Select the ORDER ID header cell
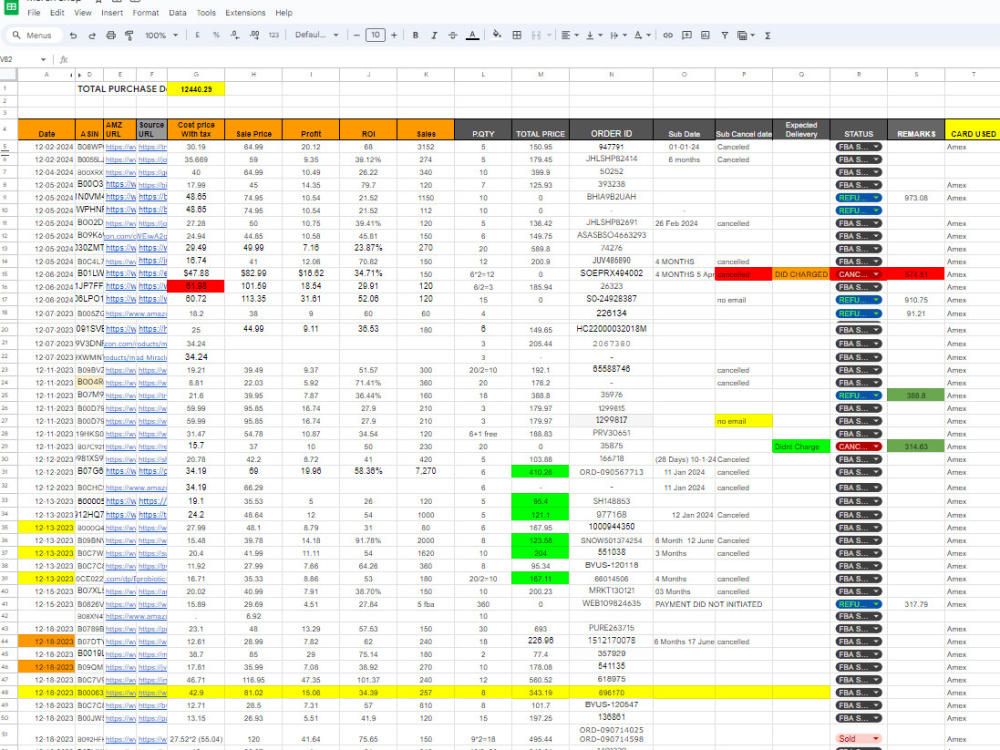This screenshot has height=750, width=1000. pos(611,129)
